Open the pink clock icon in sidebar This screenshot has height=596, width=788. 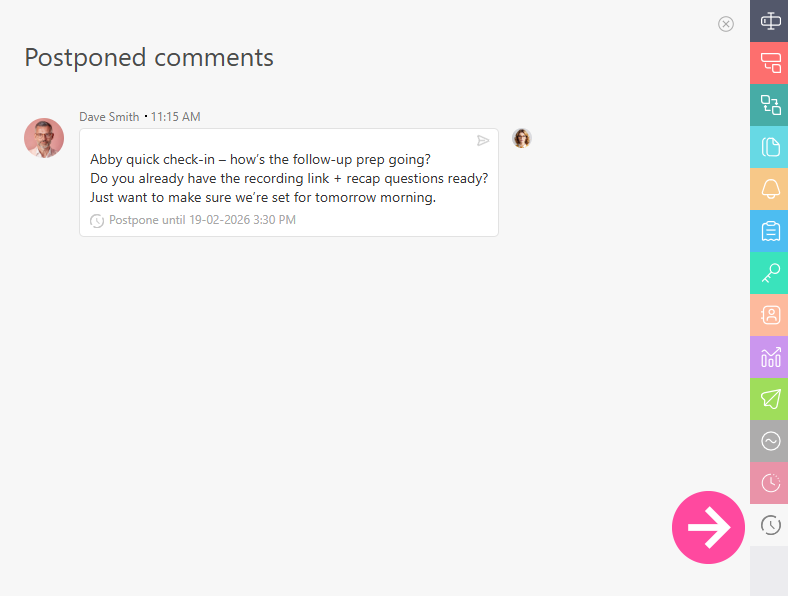coord(770,483)
